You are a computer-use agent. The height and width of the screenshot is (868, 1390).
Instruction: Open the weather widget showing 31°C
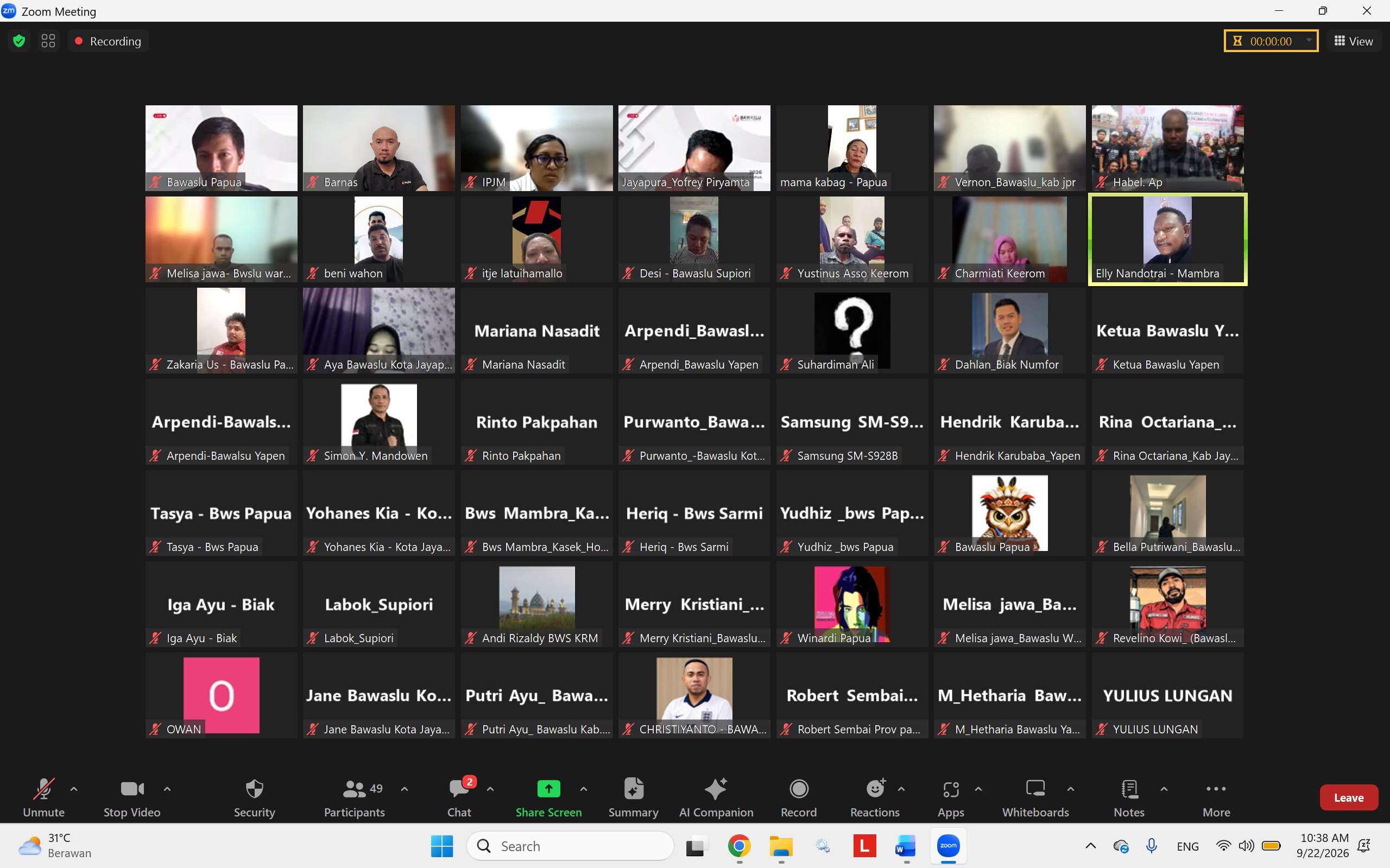55,846
